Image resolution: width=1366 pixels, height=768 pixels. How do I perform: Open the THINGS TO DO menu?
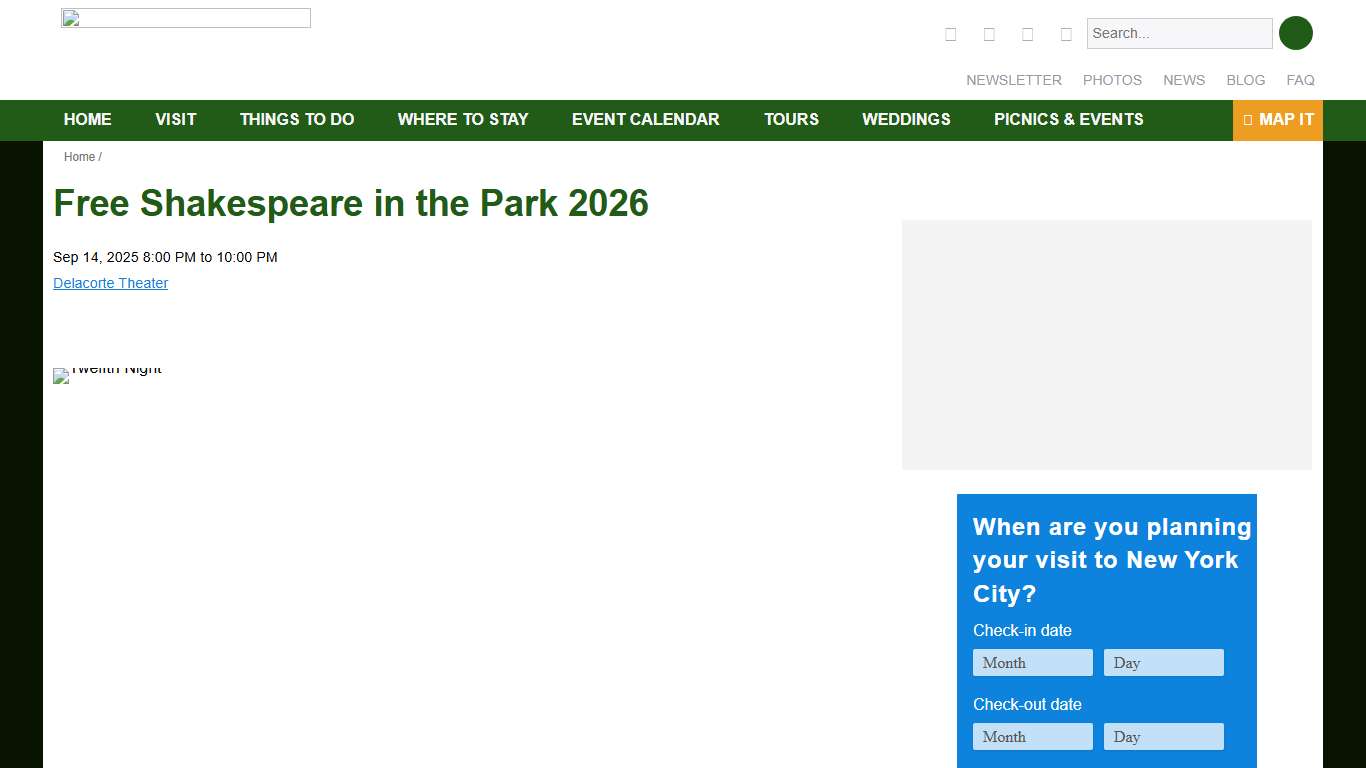(x=297, y=120)
